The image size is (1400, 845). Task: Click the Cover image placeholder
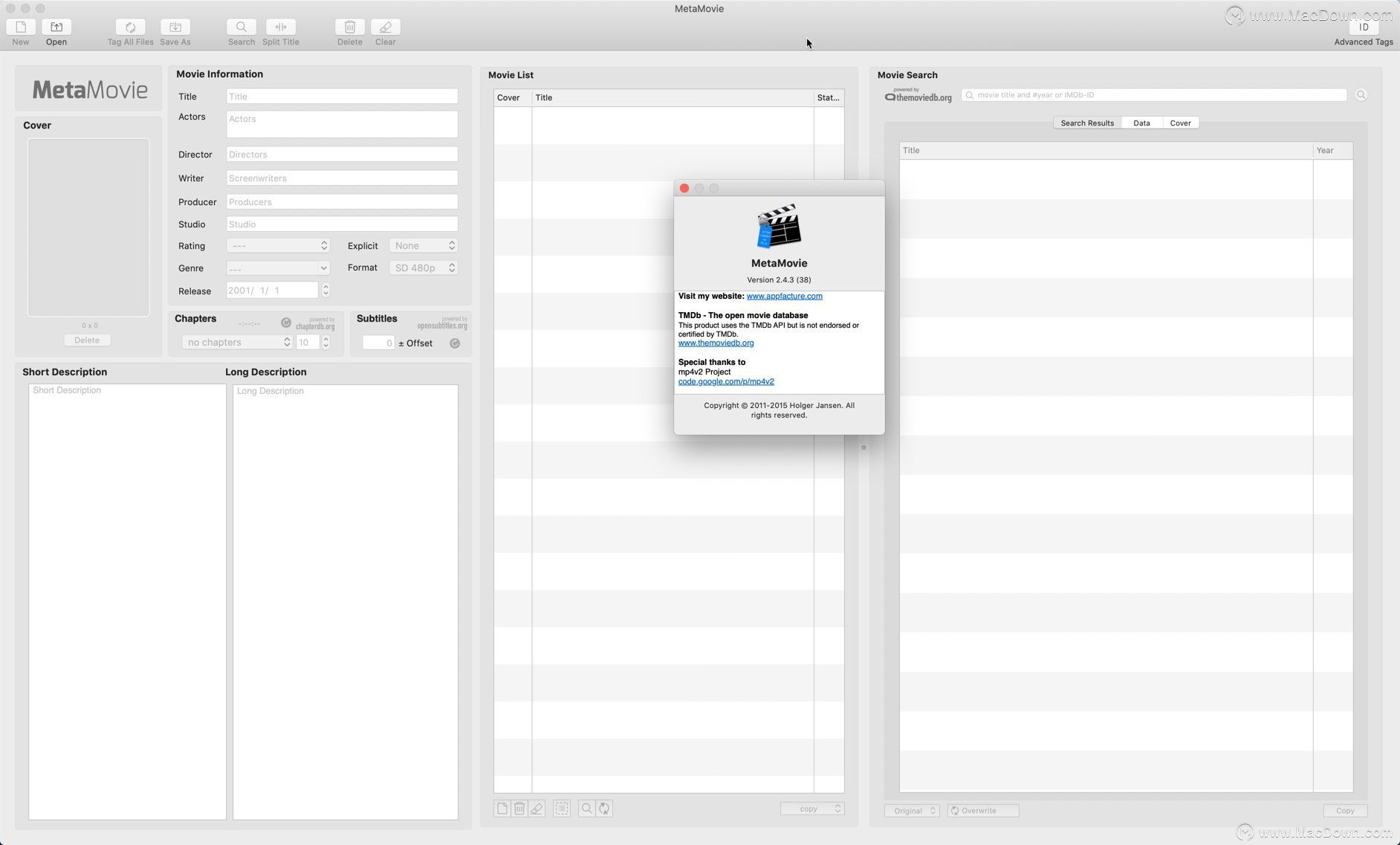coord(88,227)
